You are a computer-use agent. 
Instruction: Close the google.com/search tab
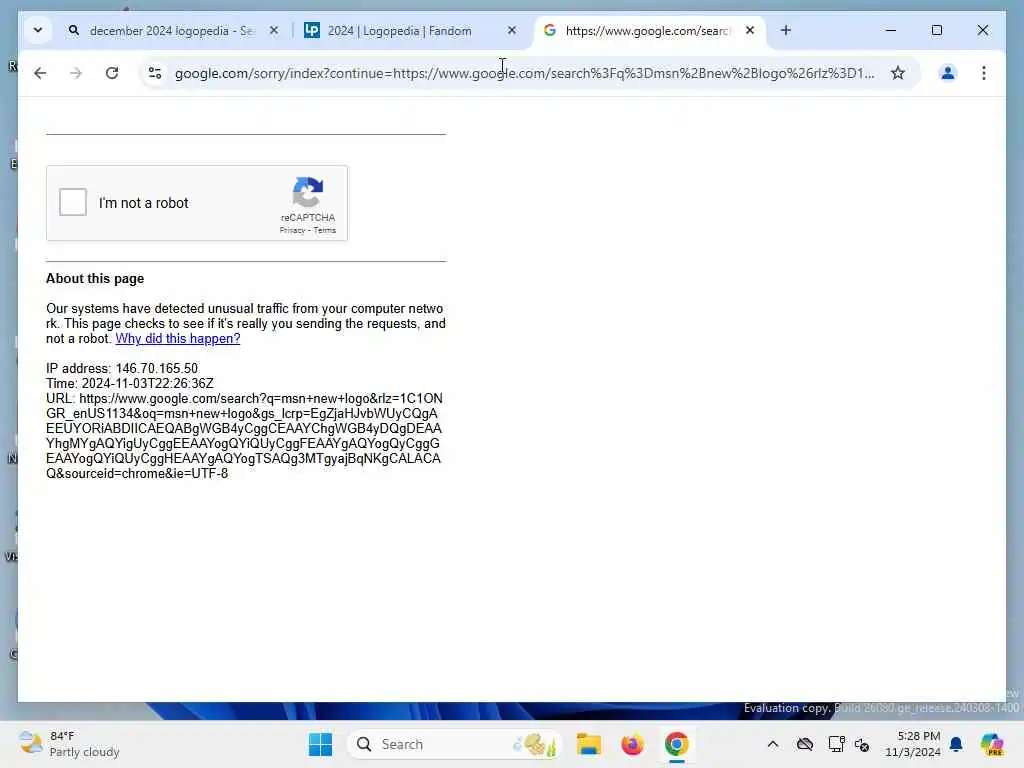[x=750, y=31]
